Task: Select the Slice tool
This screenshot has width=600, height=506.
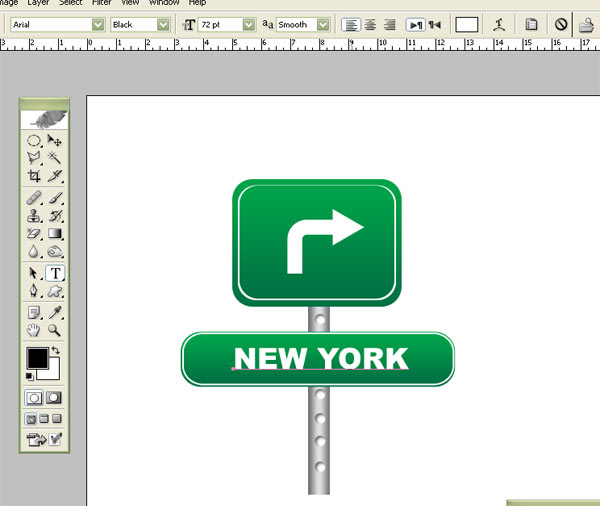Action: pyautogui.click(x=54, y=175)
